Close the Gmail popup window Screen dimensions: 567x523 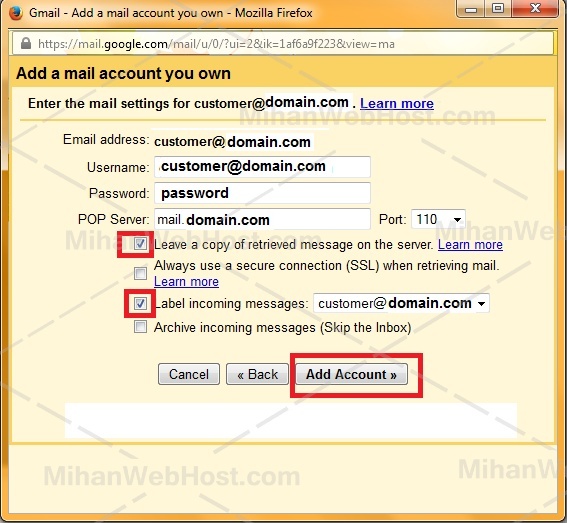tap(535, 9)
